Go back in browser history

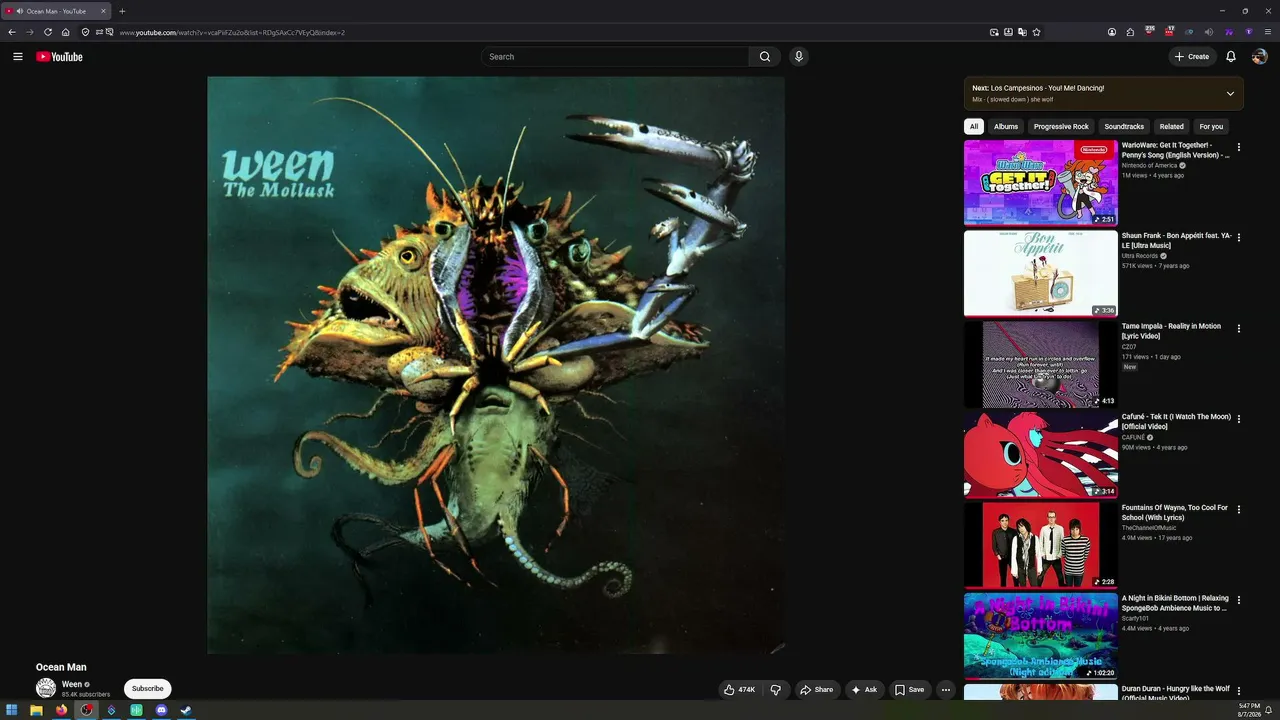pyautogui.click(x=12, y=32)
